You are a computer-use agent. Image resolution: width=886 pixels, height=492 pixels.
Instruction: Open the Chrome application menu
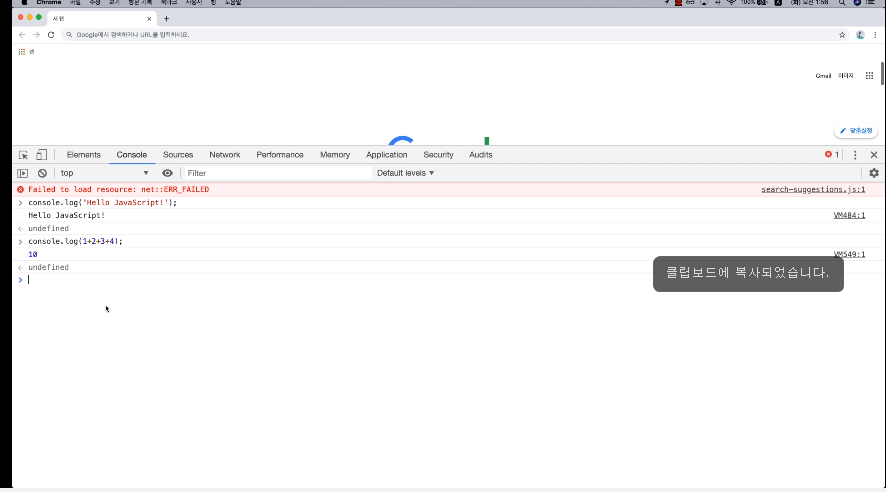[49, 3]
